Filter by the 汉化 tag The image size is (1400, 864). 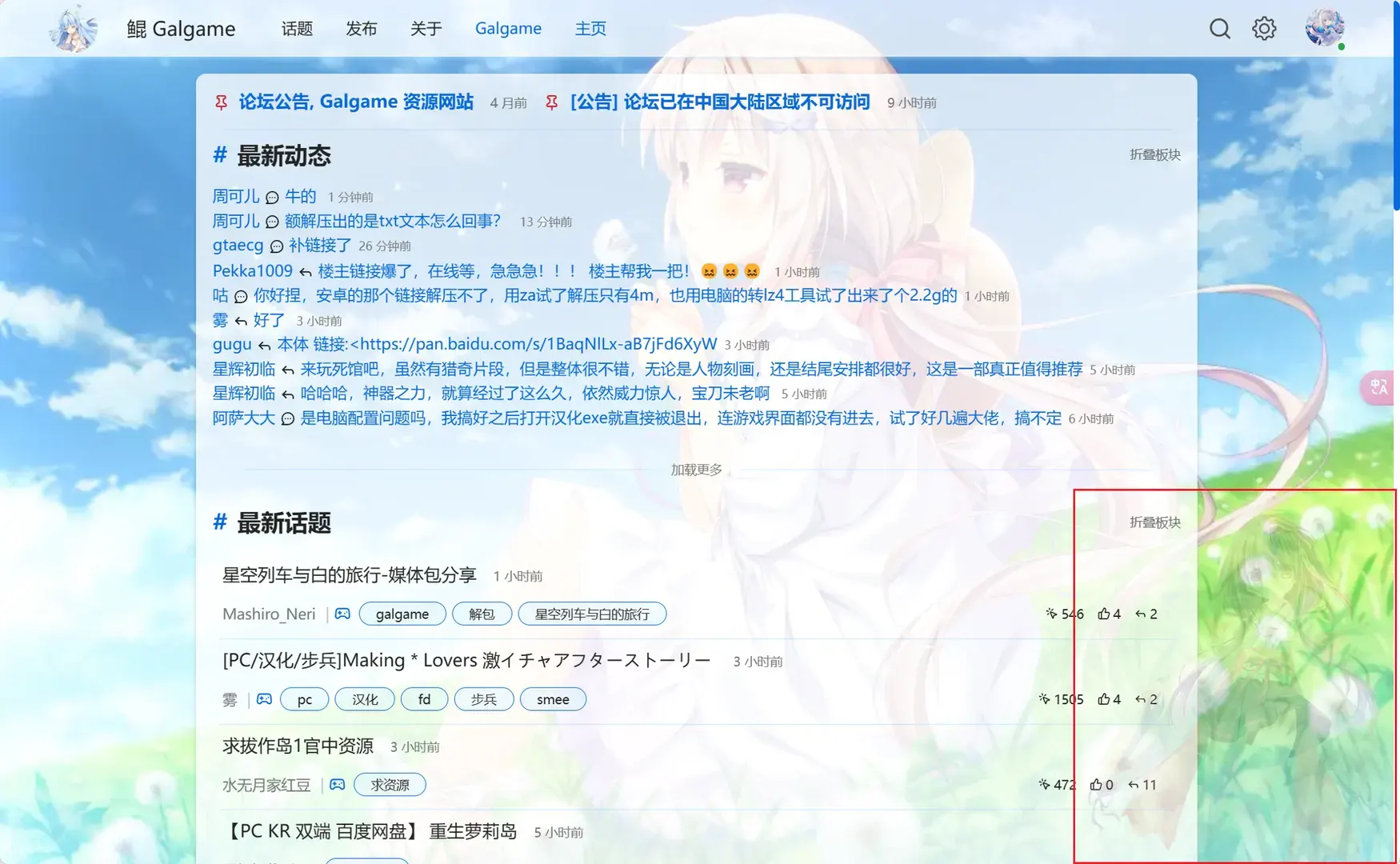tap(365, 699)
